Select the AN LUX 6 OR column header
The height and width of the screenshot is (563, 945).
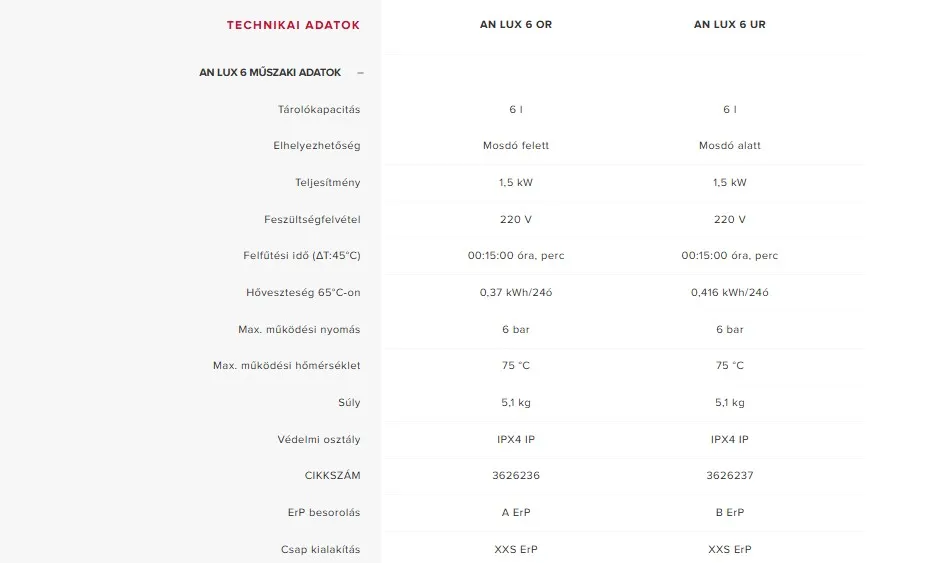[516, 25]
